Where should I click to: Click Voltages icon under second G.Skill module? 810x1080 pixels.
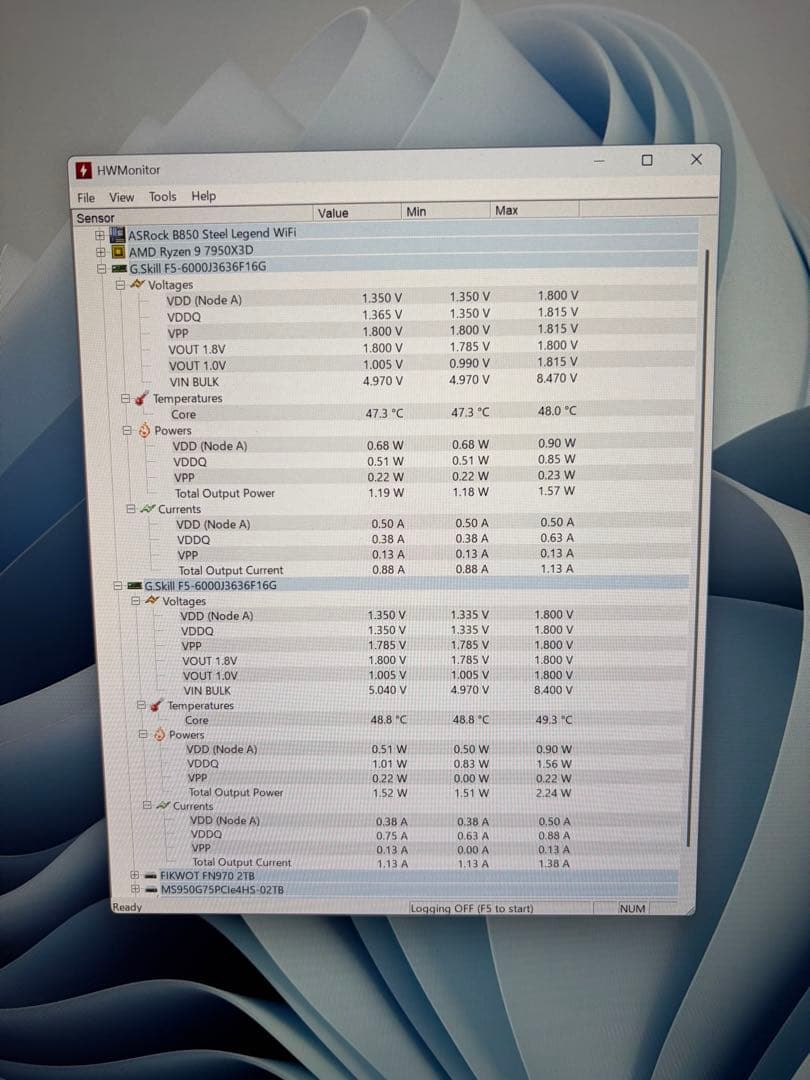(152, 601)
